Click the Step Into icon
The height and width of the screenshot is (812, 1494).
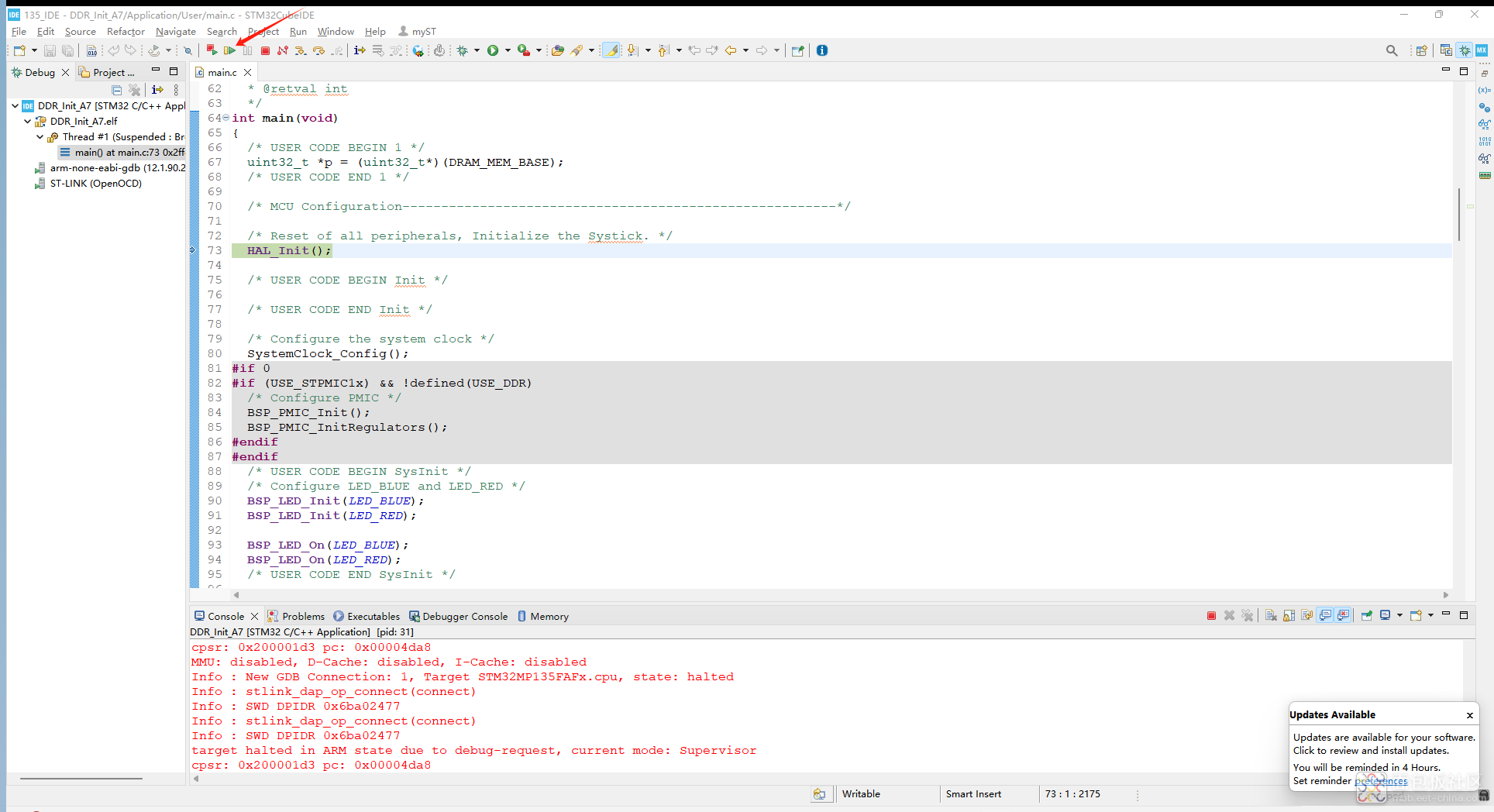301,50
